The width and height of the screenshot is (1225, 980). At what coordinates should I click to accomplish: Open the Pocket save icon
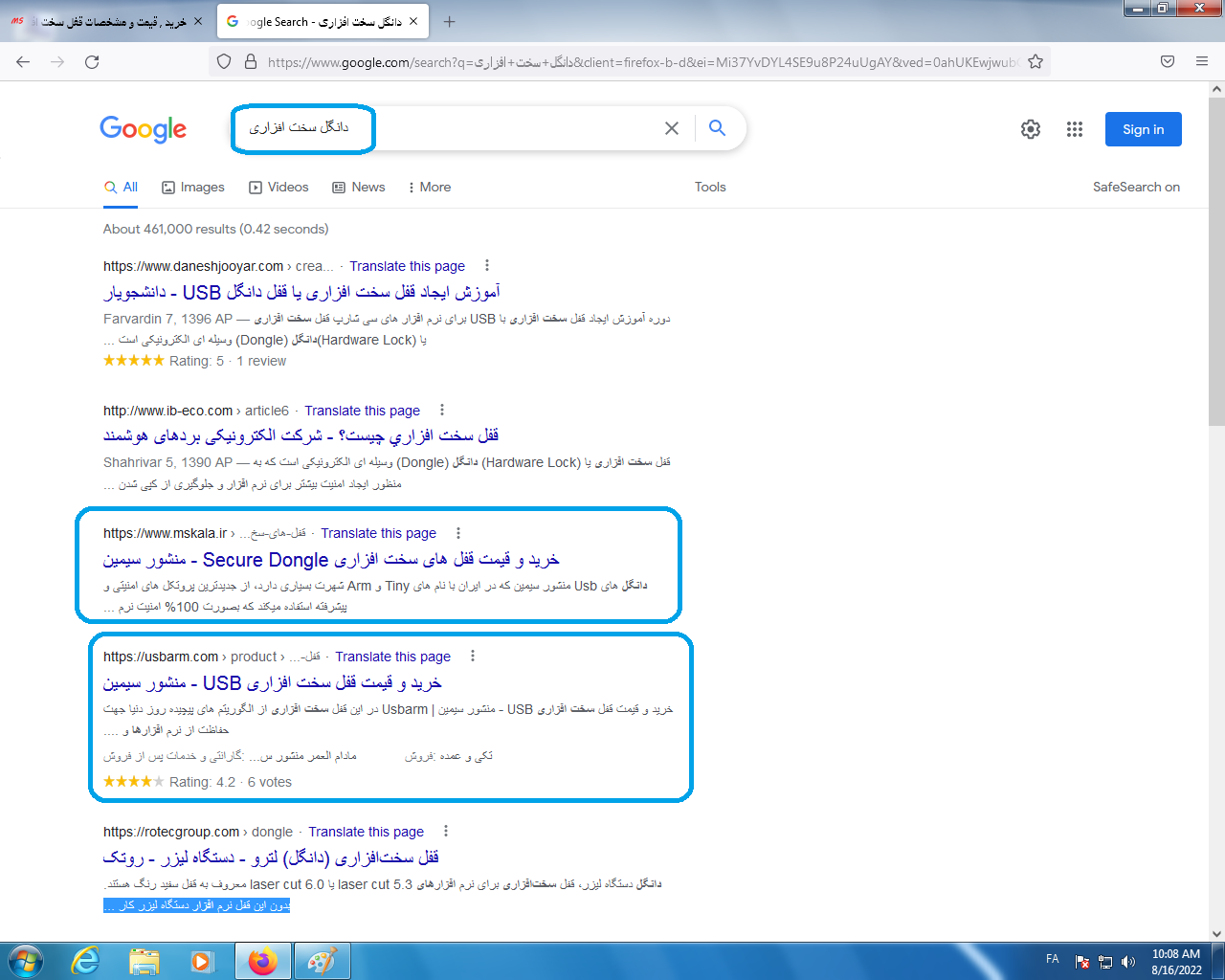pyautogui.click(x=1168, y=61)
